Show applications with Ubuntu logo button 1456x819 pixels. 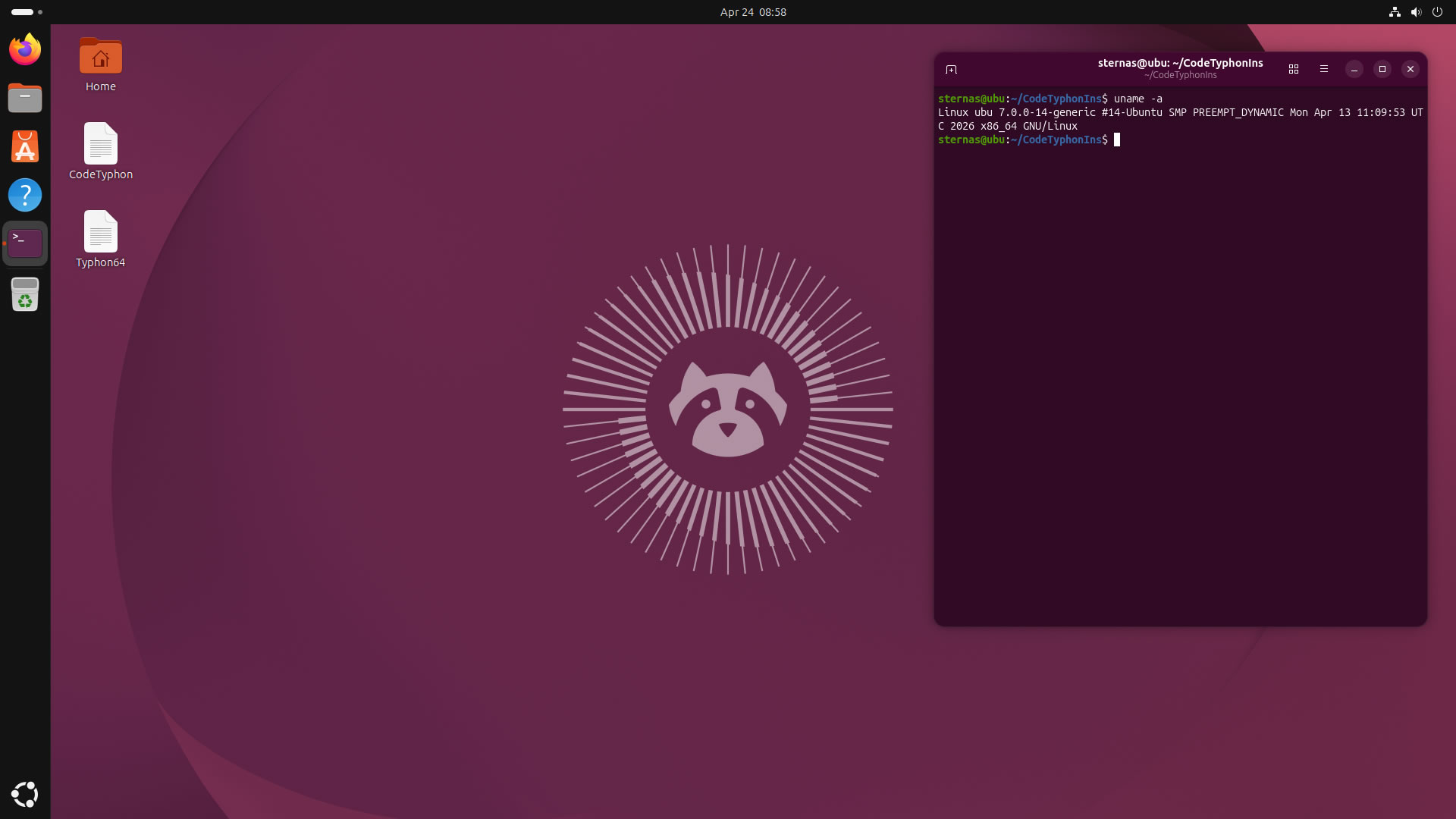pos(25,794)
